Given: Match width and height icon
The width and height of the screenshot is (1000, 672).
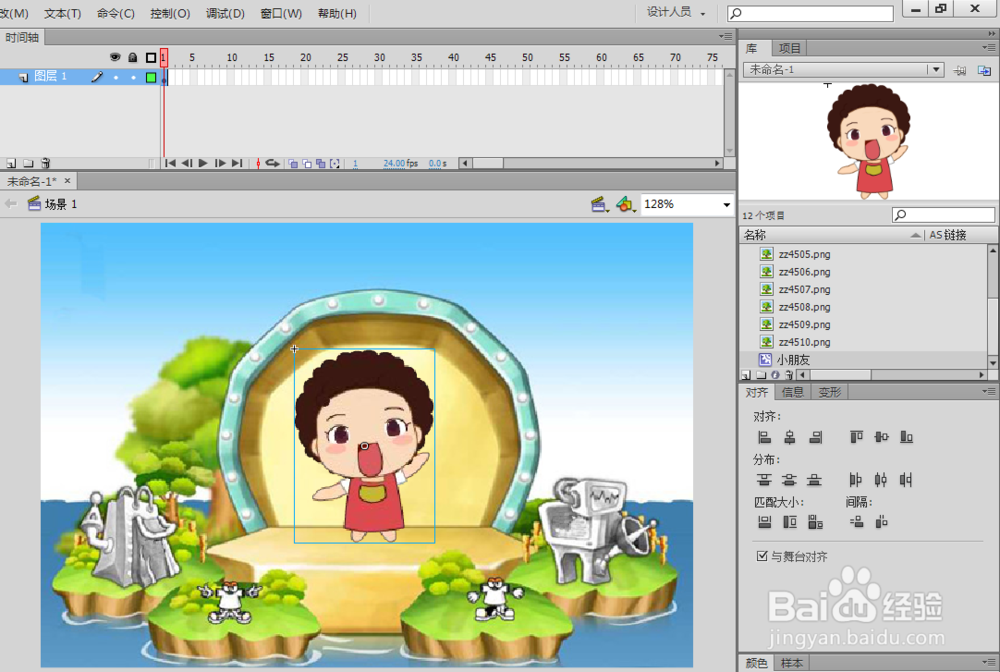Looking at the screenshot, I should tap(815, 522).
